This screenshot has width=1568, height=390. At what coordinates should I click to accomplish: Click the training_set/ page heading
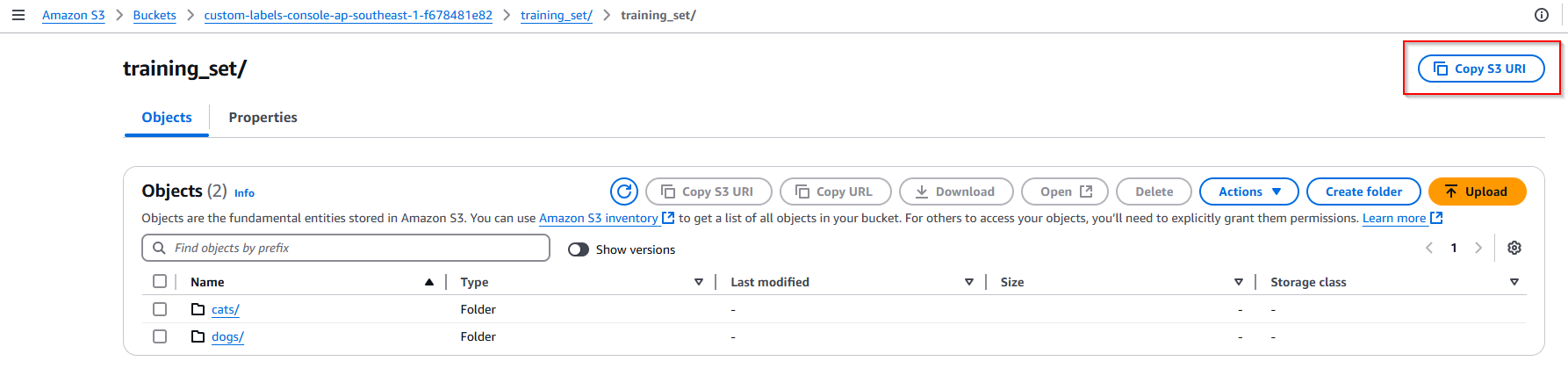184,69
